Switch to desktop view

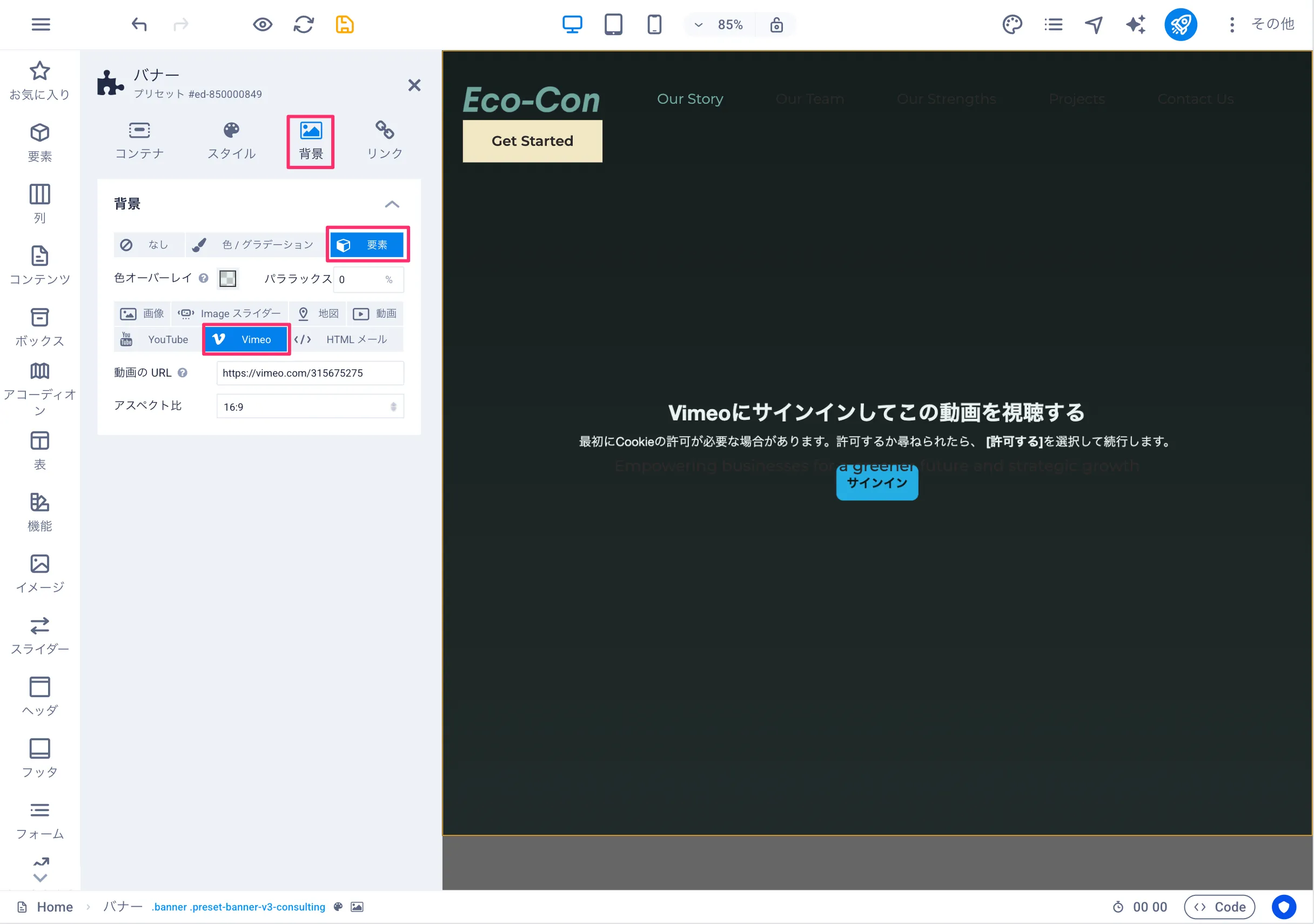tap(572, 25)
